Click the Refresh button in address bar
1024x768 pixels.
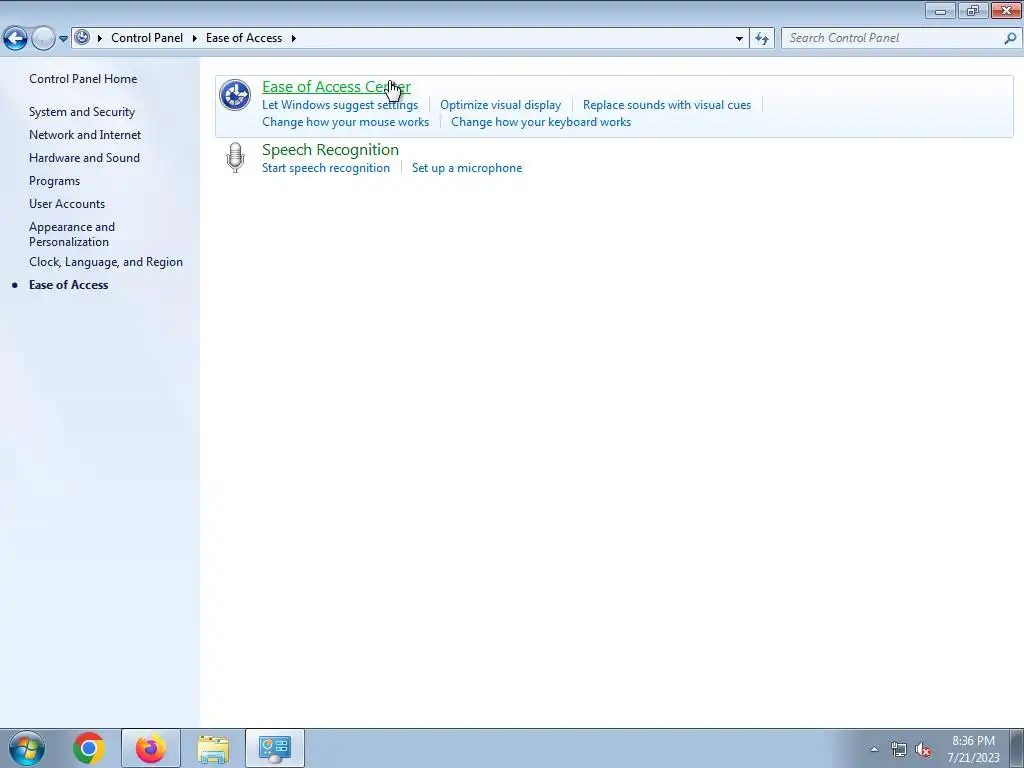(x=761, y=39)
